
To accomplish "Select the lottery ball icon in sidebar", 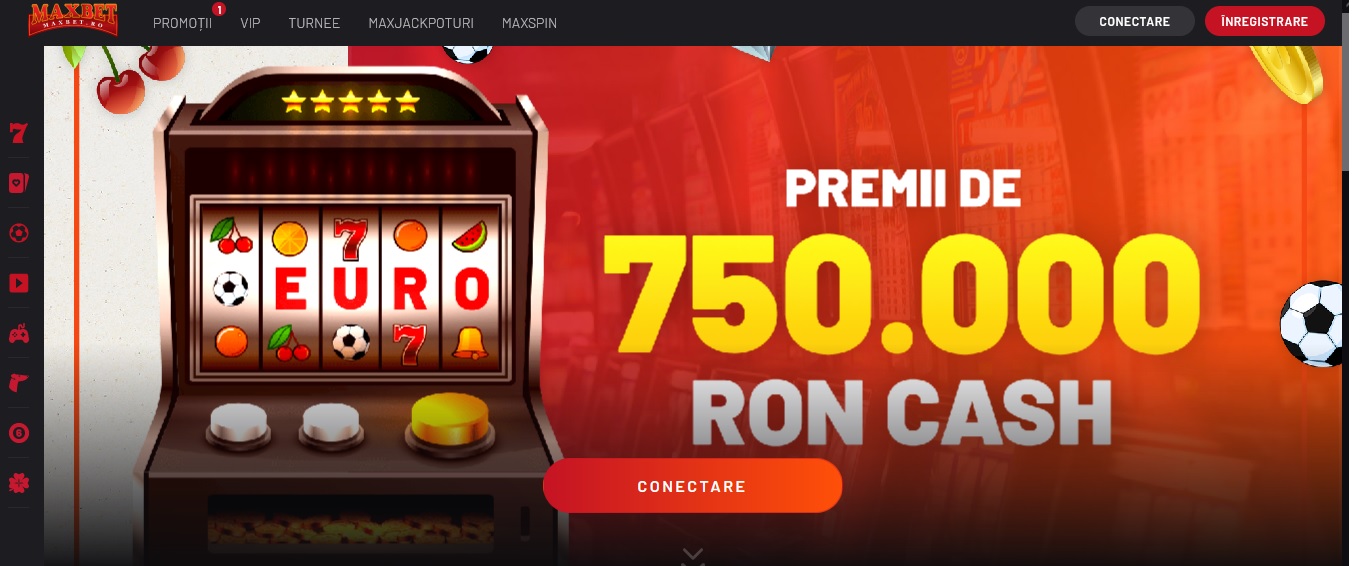I will pyautogui.click(x=18, y=433).
